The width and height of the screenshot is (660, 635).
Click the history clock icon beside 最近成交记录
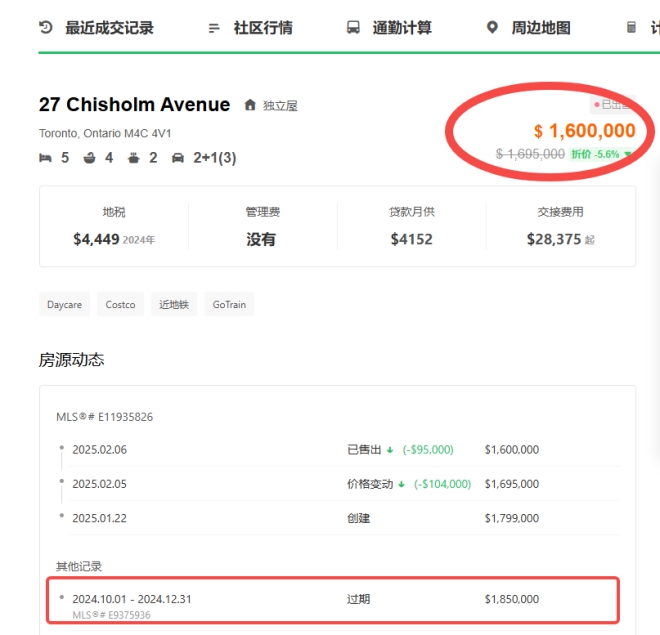click(46, 27)
